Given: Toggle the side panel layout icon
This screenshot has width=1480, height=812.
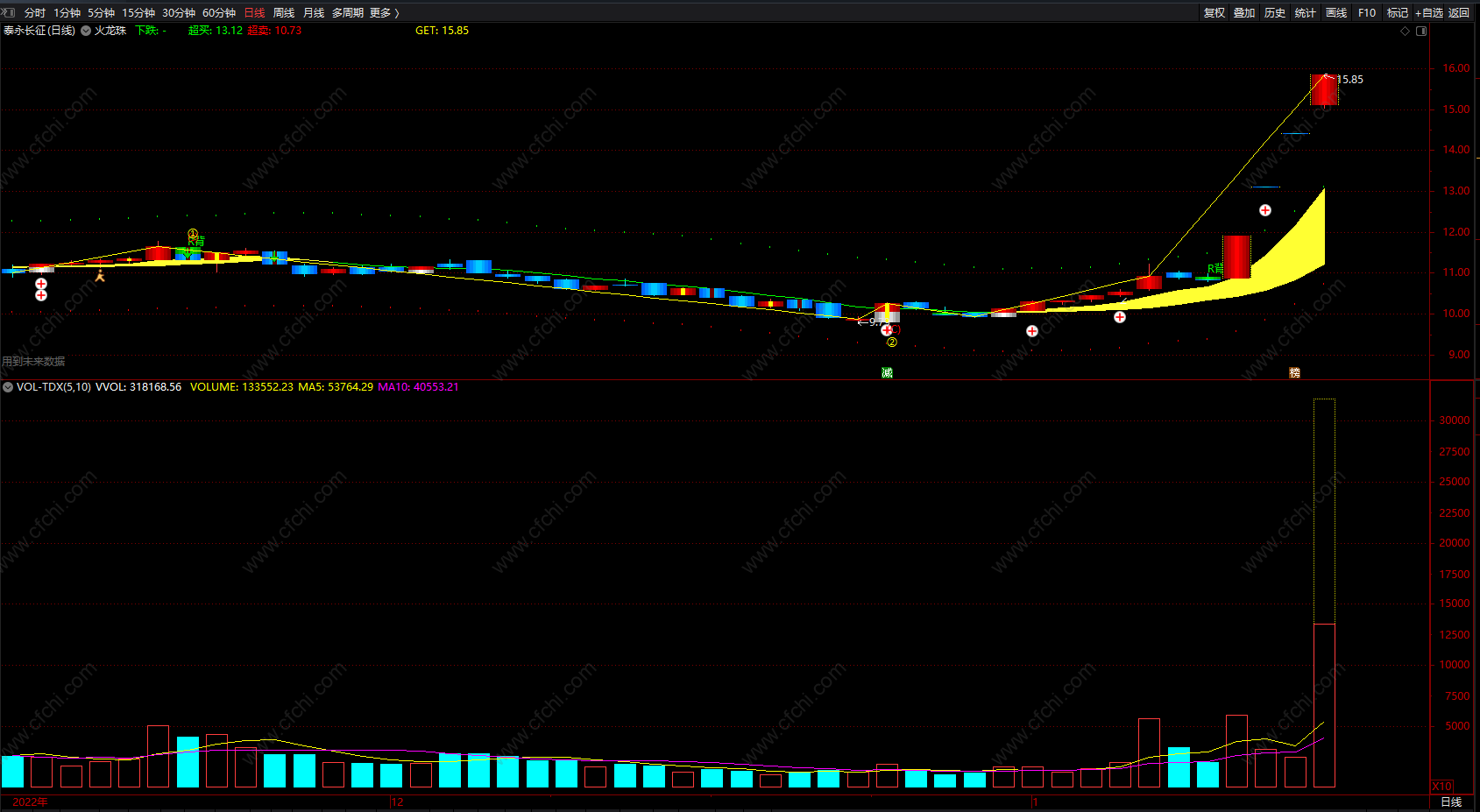Looking at the screenshot, I should click(1421, 31).
